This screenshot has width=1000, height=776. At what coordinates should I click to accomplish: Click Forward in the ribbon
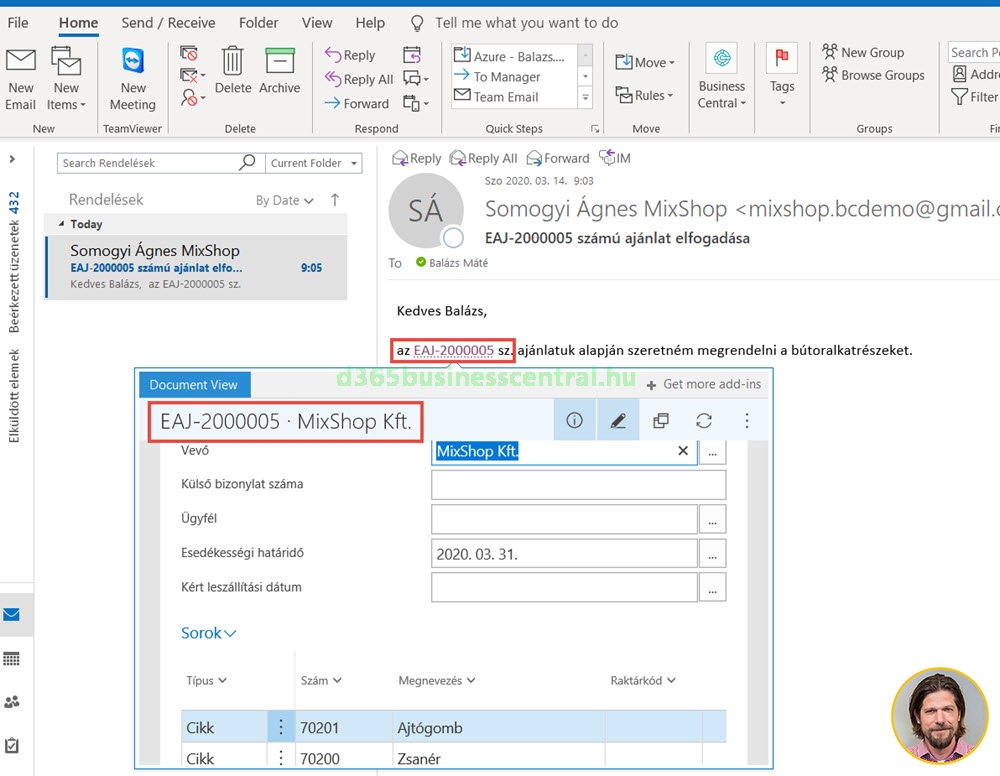(357, 103)
